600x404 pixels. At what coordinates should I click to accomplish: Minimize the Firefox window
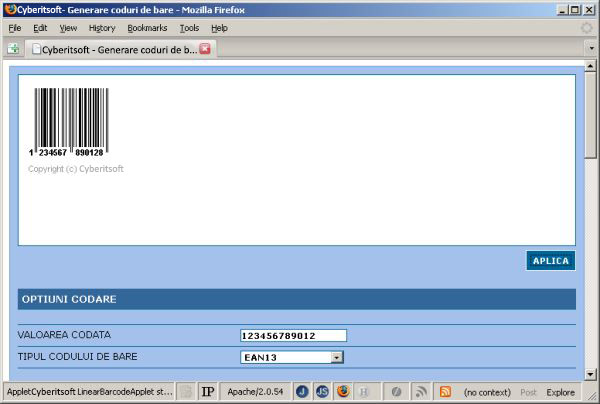(562, 10)
